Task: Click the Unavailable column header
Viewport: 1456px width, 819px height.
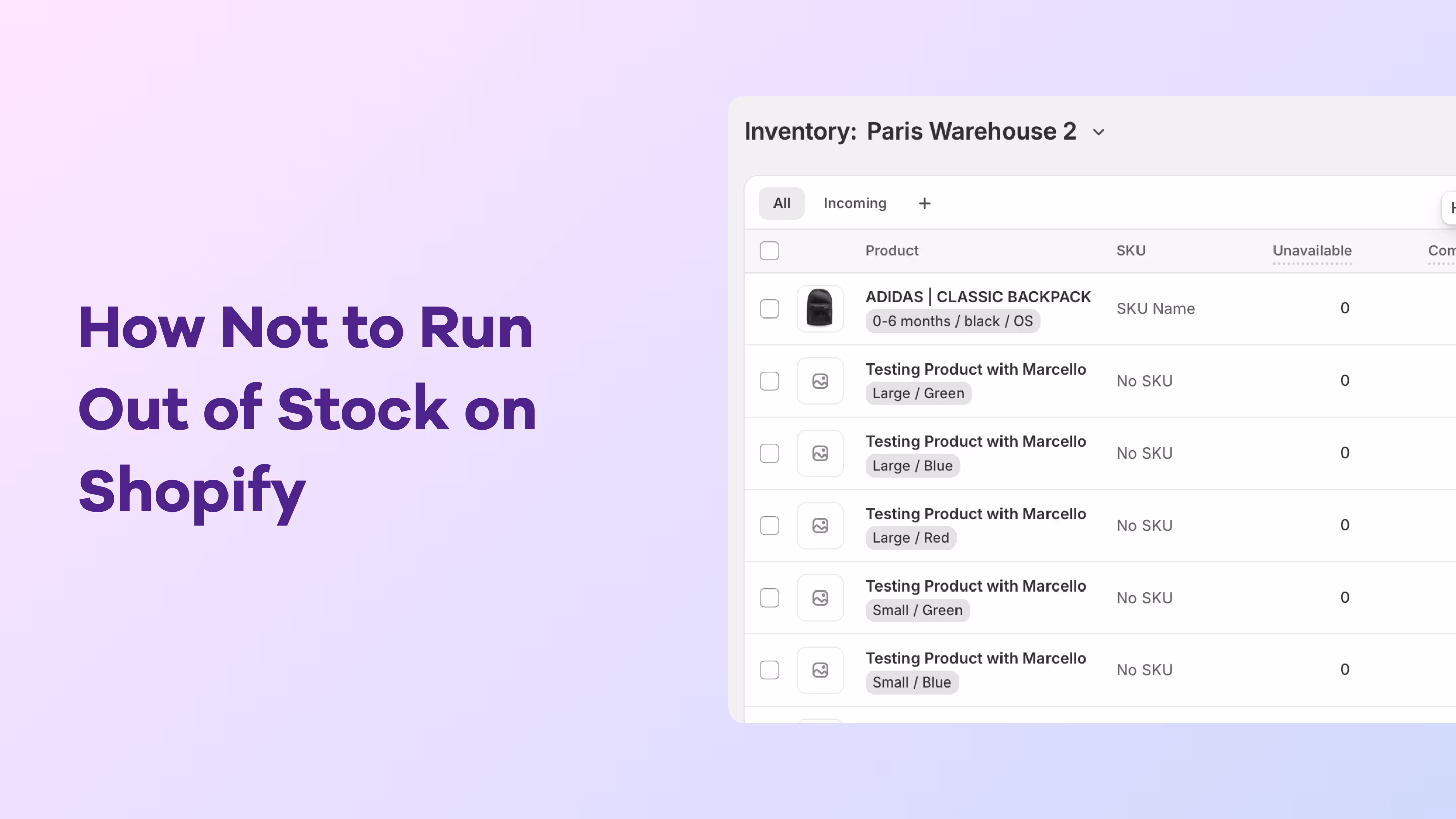Action: [1311, 250]
